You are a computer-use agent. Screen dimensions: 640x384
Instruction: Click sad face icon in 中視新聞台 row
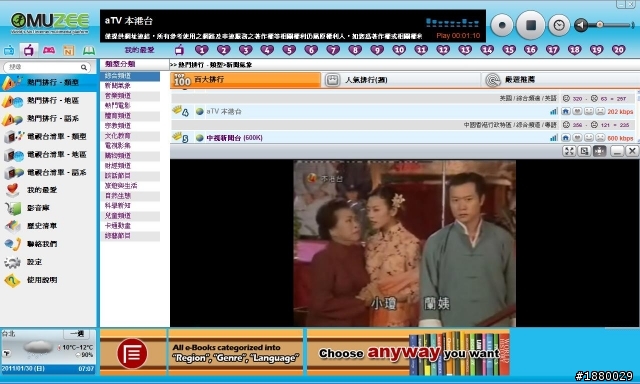[600, 138]
